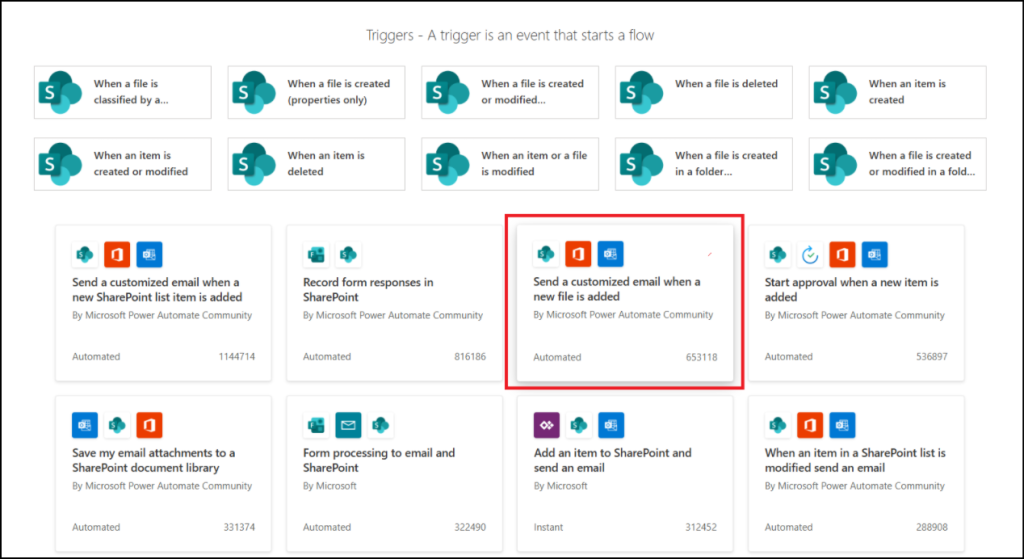Select the 'When a file is deleted' trigger
Image resolution: width=1024 pixels, height=559 pixels.
704,92
